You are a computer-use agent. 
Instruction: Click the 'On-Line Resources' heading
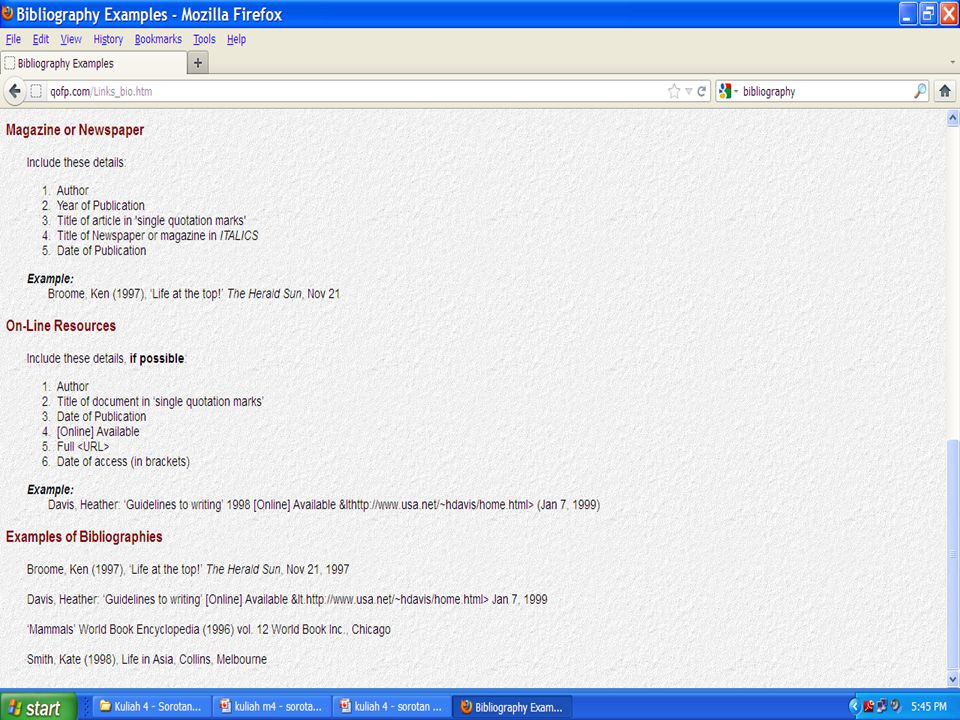61,326
